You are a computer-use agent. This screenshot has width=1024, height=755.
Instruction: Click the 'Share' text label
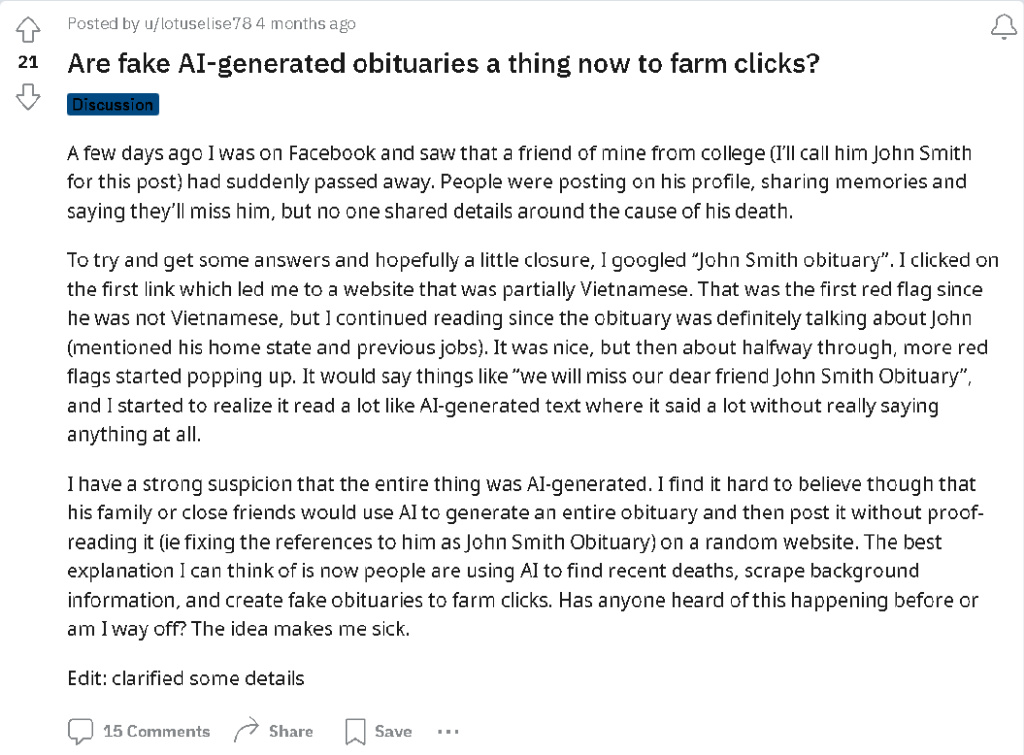click(x=291, y=731)
